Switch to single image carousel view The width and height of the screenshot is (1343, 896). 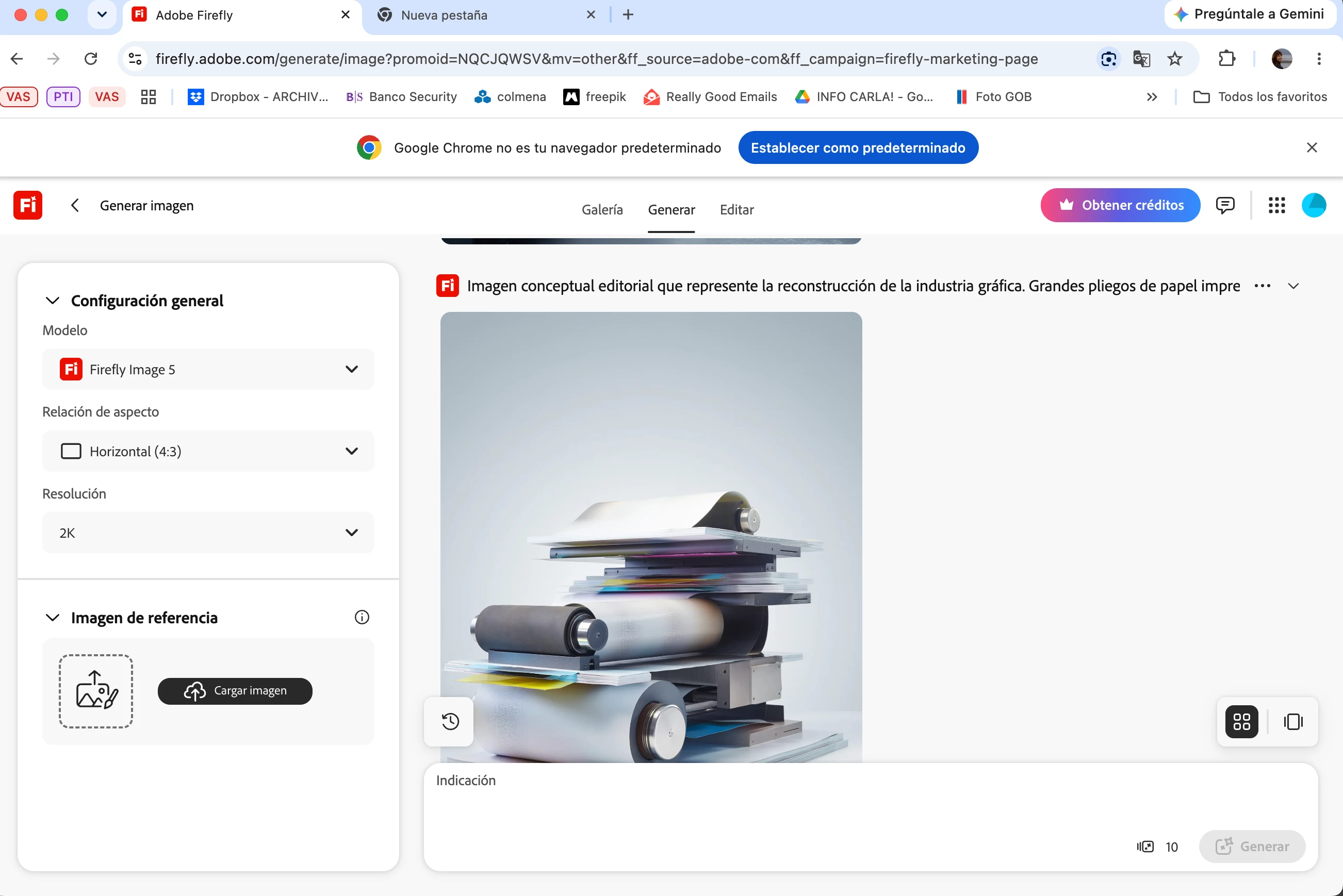[x=1292, y=721]
